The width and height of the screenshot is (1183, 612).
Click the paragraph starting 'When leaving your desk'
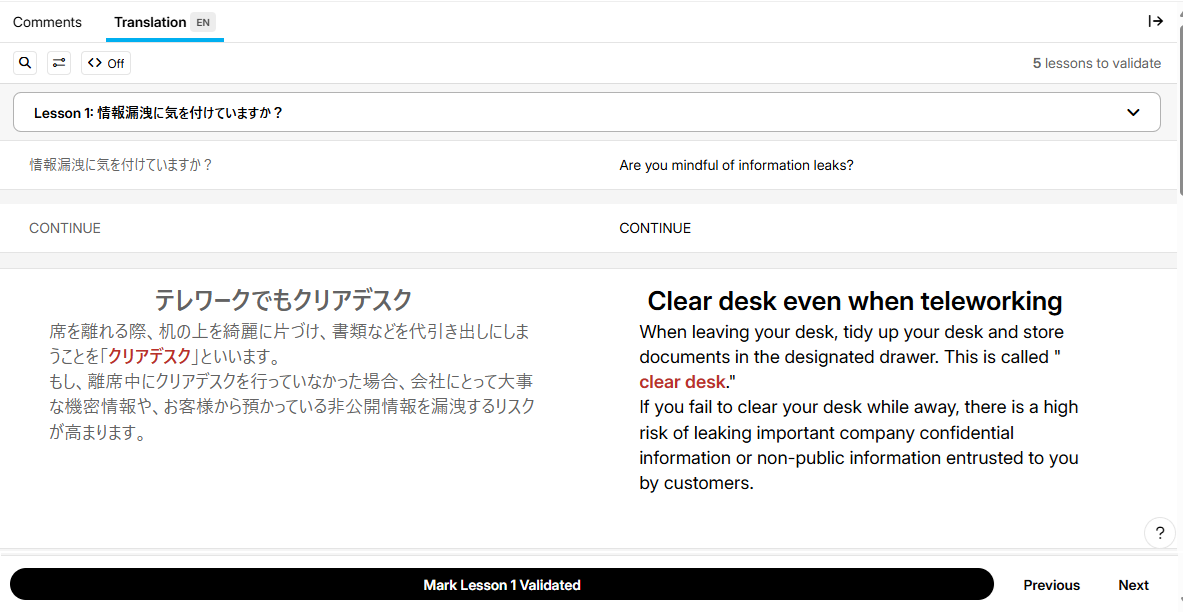852,357
